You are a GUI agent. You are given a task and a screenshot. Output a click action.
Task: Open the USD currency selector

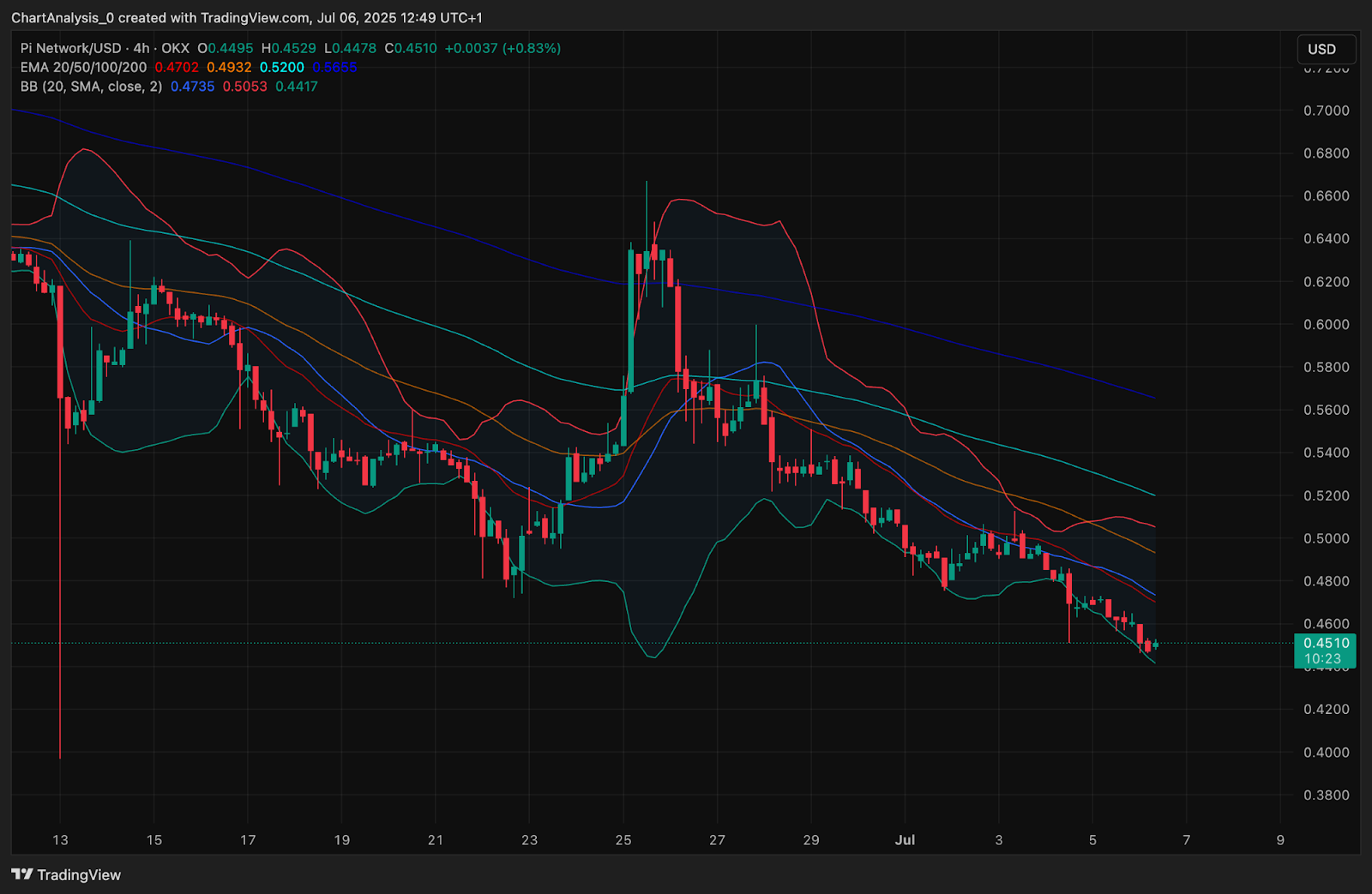tap(1325, 49)
